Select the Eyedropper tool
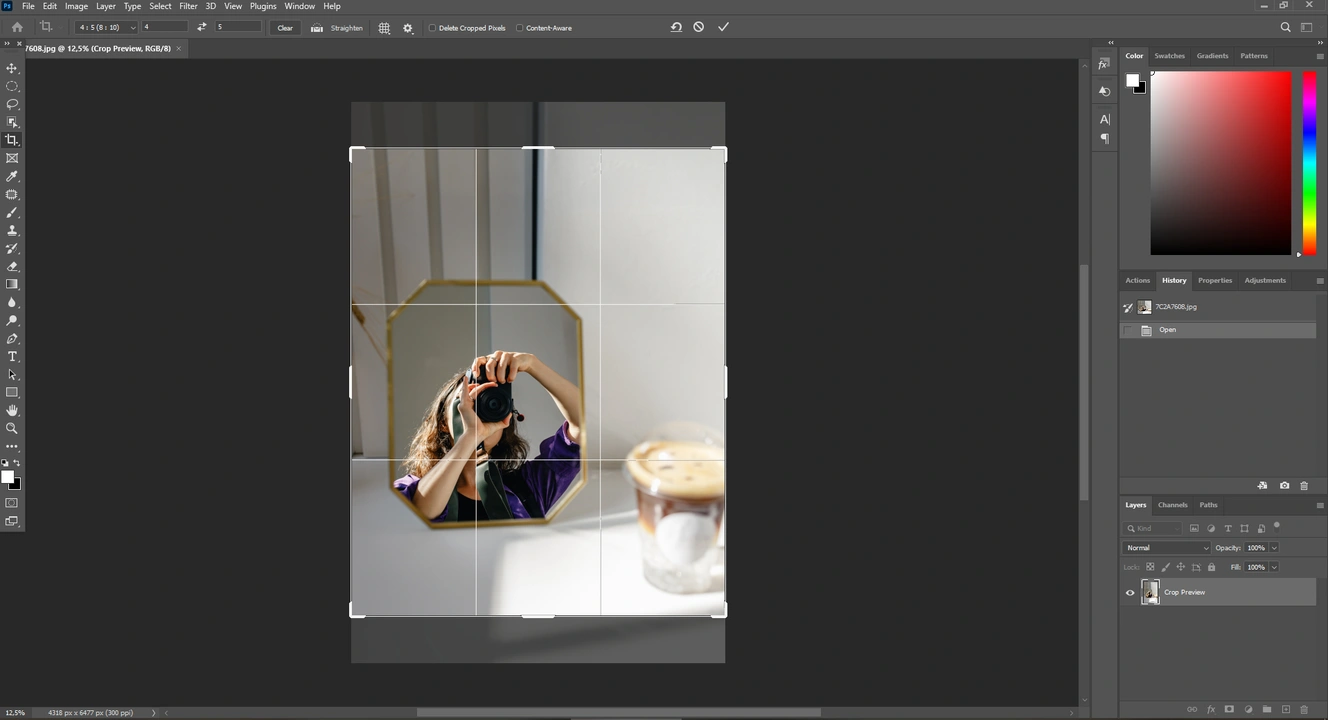 (x=12, y=176)
